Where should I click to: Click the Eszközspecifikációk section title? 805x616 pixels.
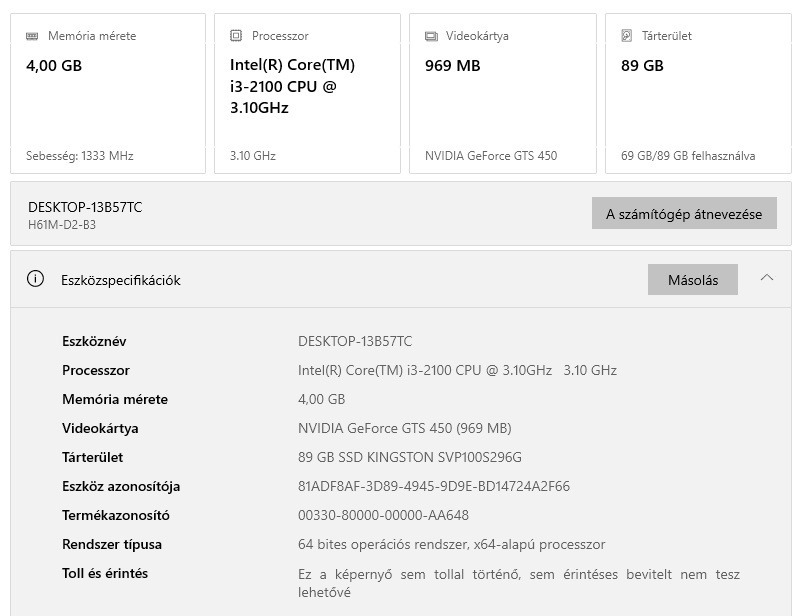121,281
